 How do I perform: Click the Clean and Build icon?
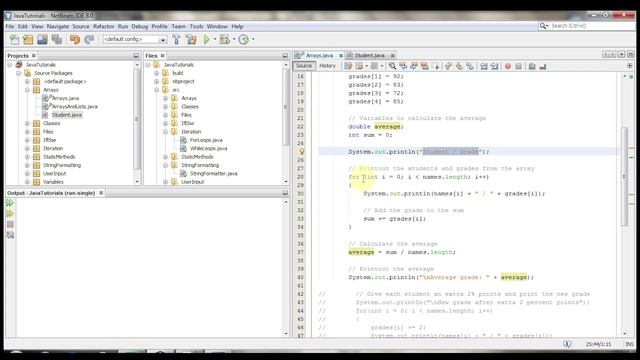pos(191,40)
